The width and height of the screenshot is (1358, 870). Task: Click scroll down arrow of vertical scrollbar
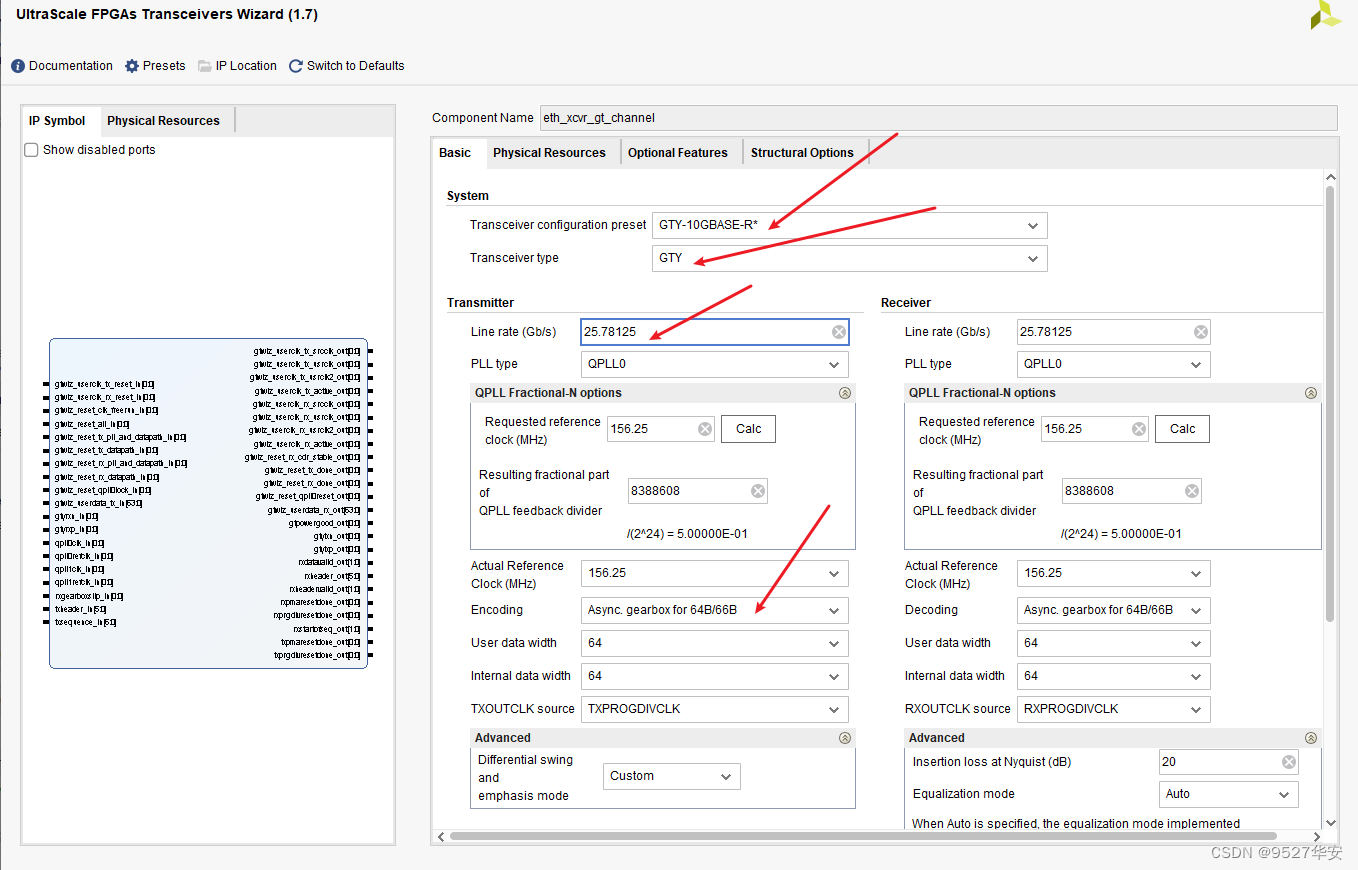pyautogui.click(x=1330, y=823)
